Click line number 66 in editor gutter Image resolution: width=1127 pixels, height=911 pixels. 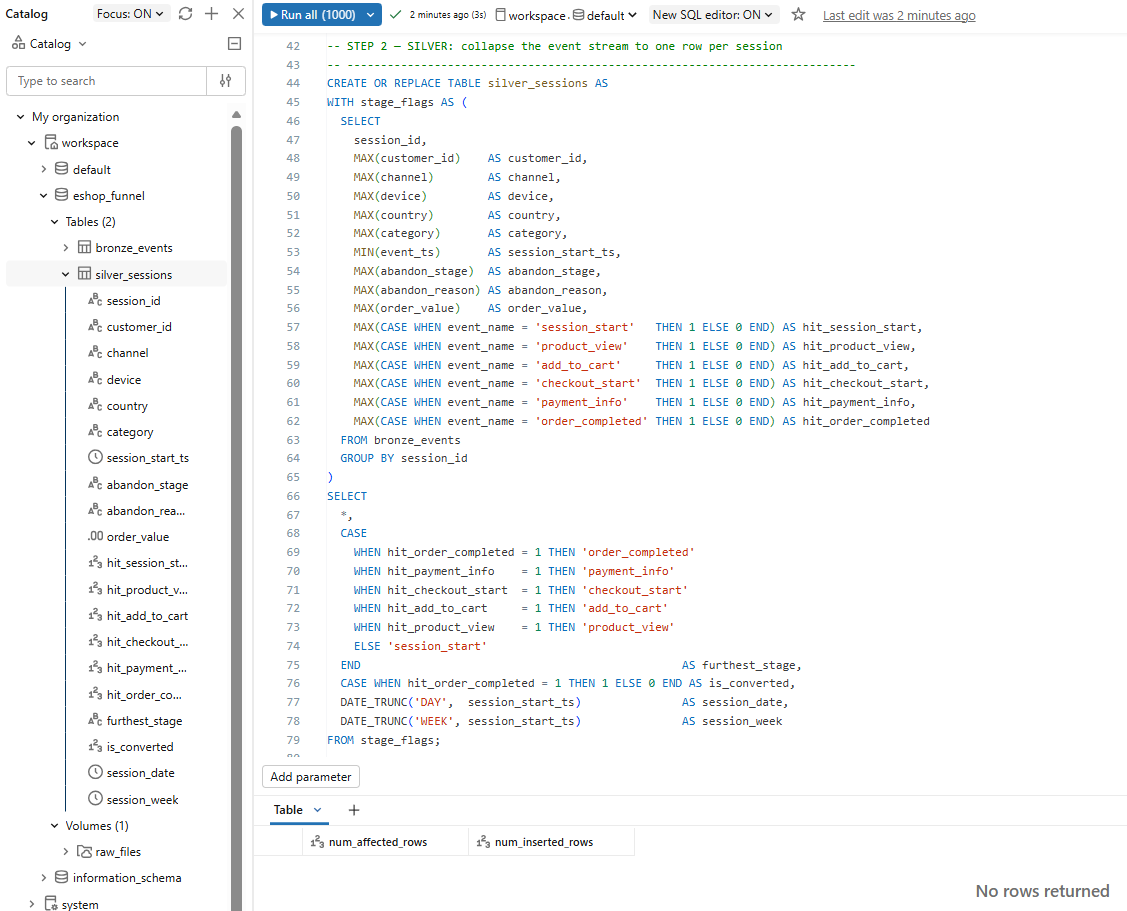(x=293, y=496)
